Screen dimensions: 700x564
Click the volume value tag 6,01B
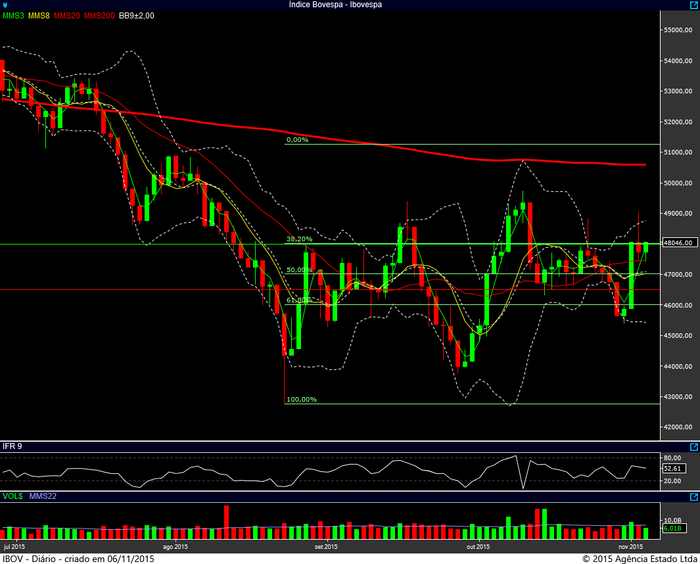point(672,528)
